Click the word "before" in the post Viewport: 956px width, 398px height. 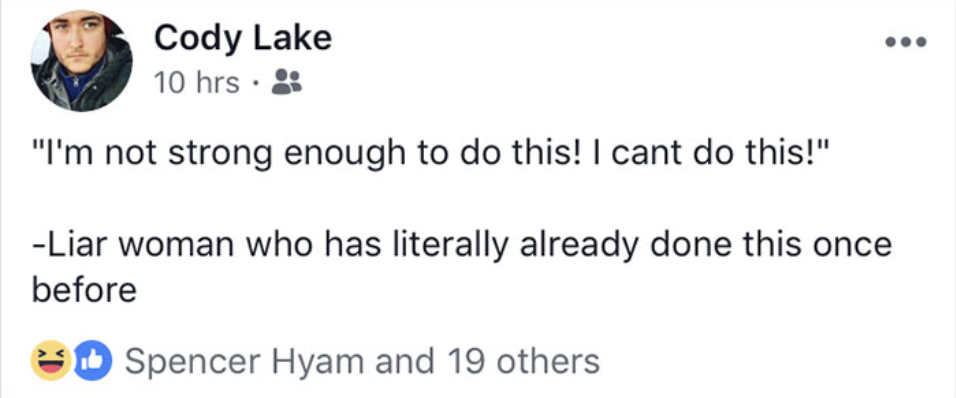click(84, 291)
